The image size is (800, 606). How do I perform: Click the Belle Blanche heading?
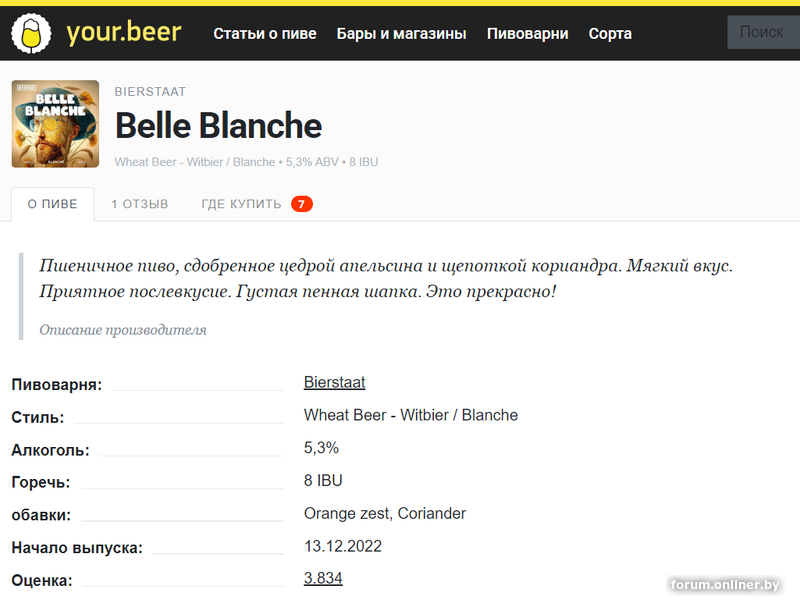coord(219,125)
